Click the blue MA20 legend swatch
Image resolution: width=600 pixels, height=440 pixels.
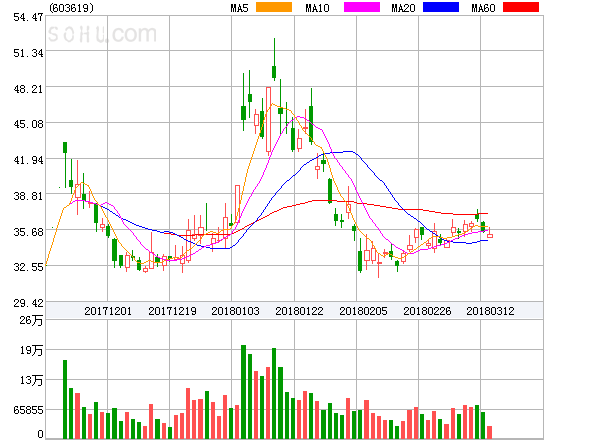441,7
